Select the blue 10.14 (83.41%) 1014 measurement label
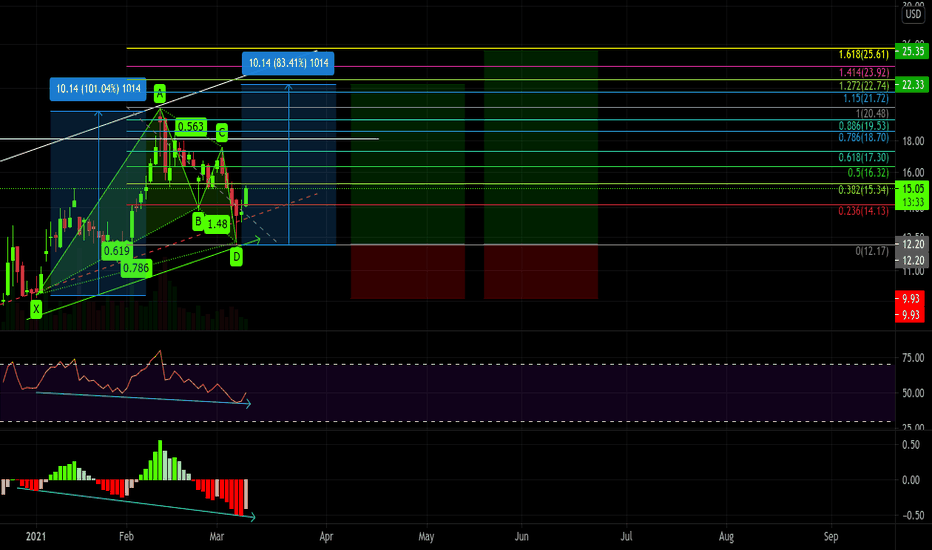Viewport: 932px width, 550px height. click(x=288, y=63)
